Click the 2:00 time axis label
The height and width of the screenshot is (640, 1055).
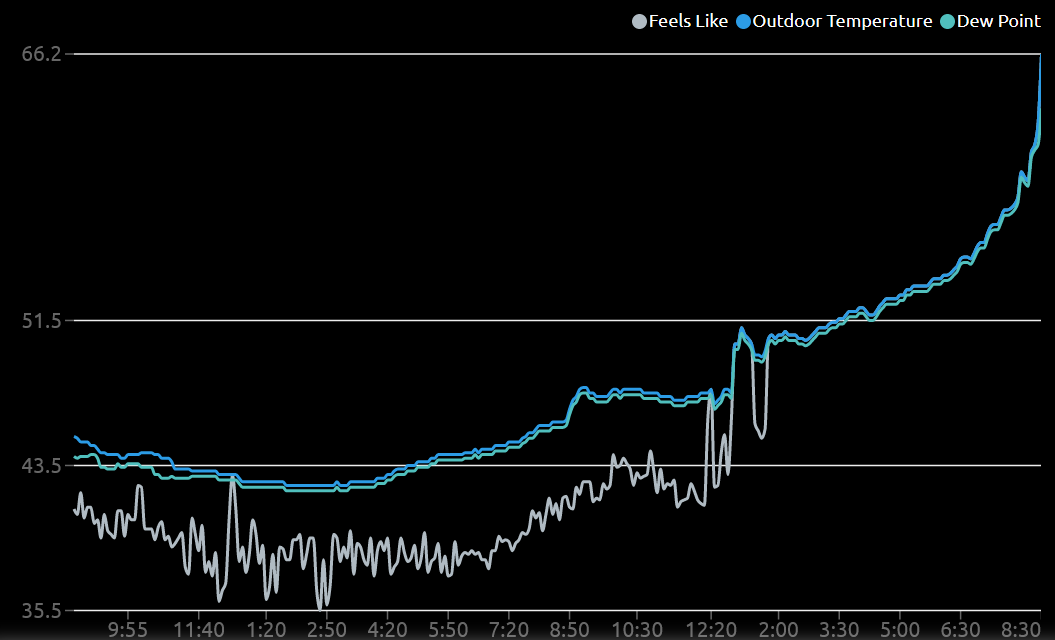click(x=778, y=630)
